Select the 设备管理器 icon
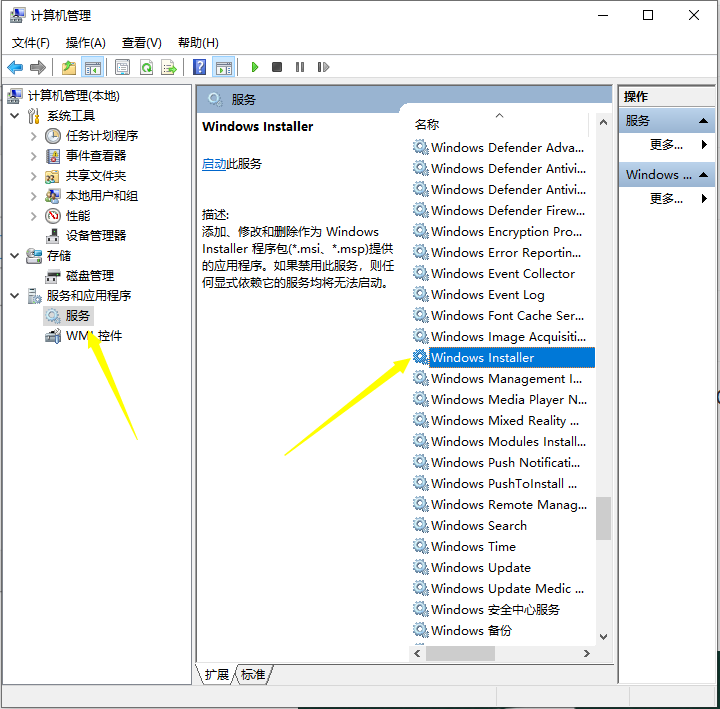Screen dimensions: 720x709 click(x=53, y=236)
